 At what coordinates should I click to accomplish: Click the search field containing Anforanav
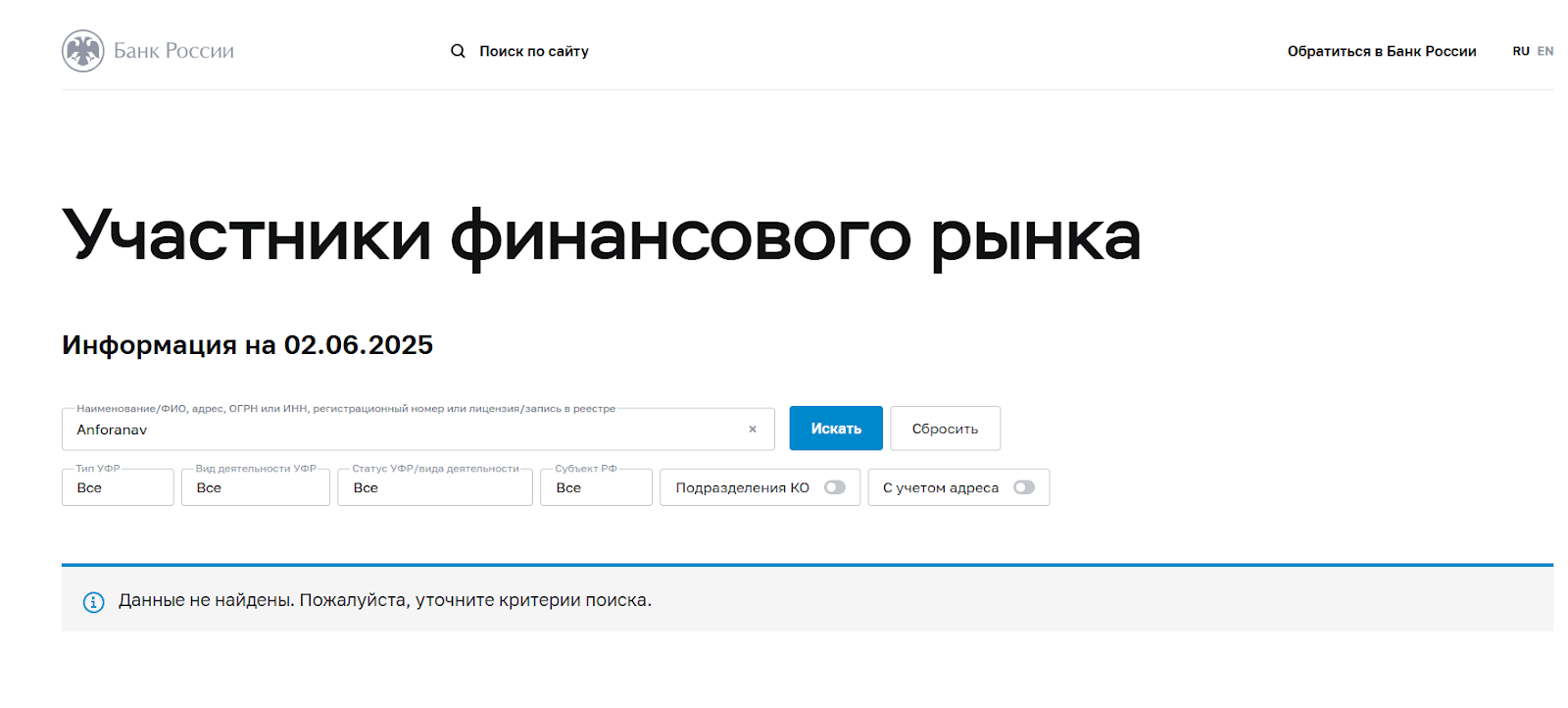[418, 430]
